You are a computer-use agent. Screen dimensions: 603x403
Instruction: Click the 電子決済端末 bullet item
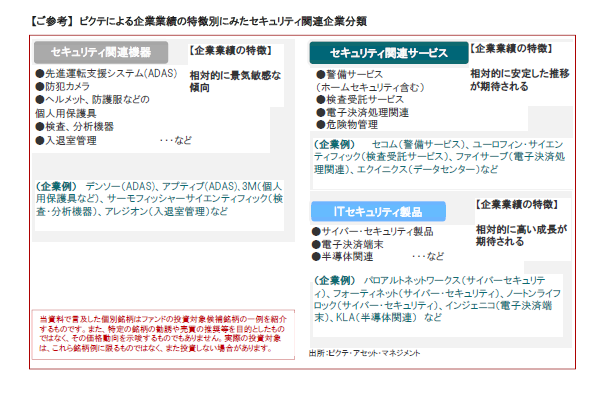click(x=350, y=244)
